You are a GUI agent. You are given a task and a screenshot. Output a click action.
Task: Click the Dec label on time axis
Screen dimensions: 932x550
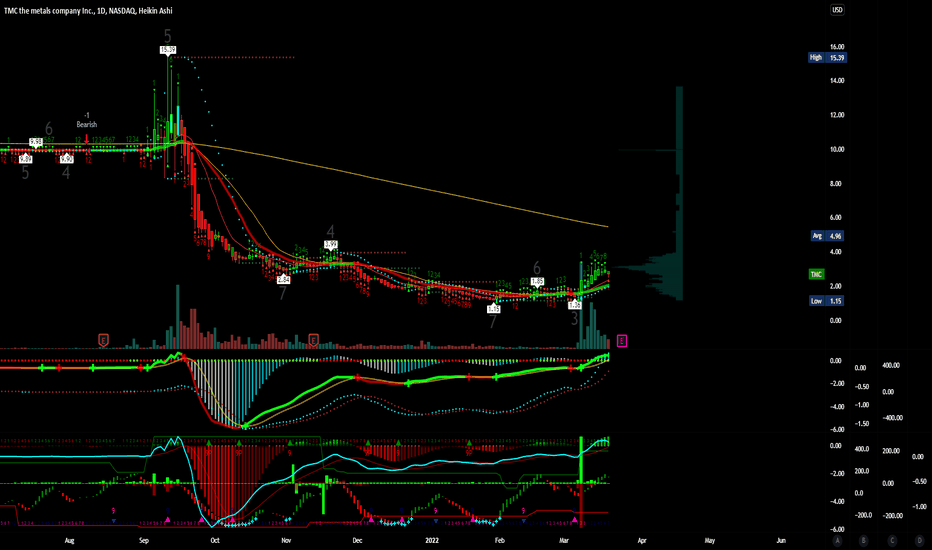pos(357,540)
